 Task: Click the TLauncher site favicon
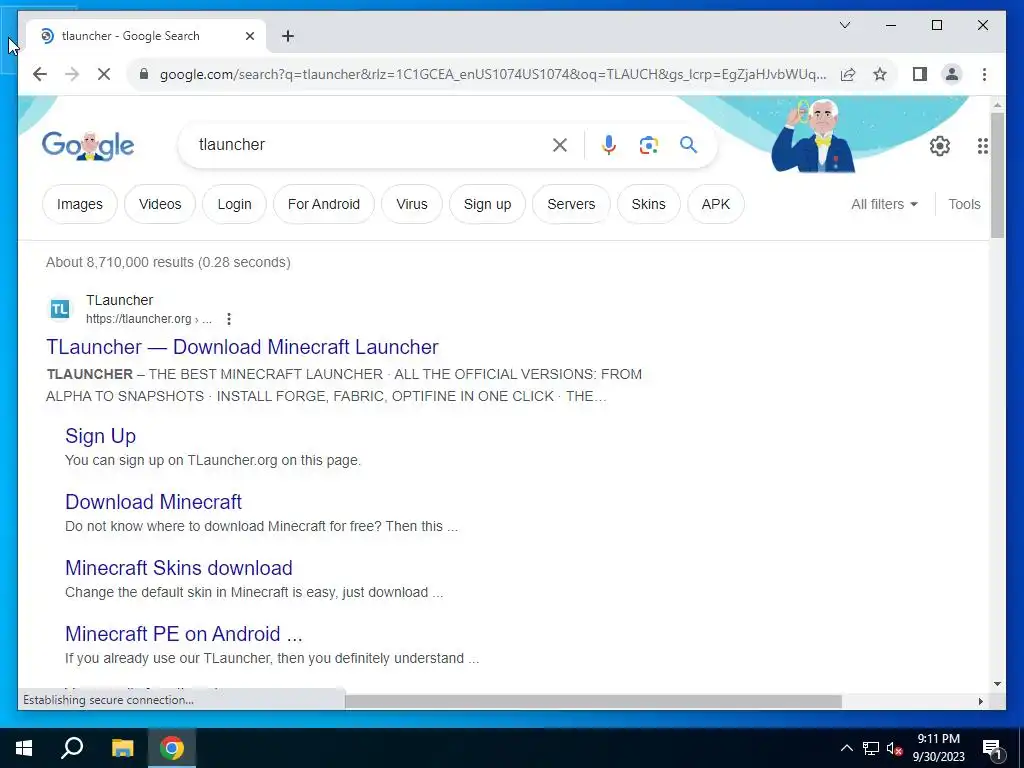click(60, 309)
